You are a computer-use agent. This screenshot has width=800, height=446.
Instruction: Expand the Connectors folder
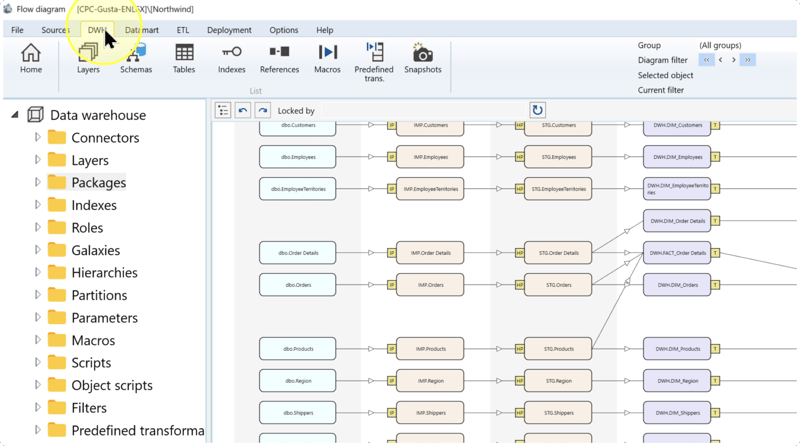[x=37, y=137]
